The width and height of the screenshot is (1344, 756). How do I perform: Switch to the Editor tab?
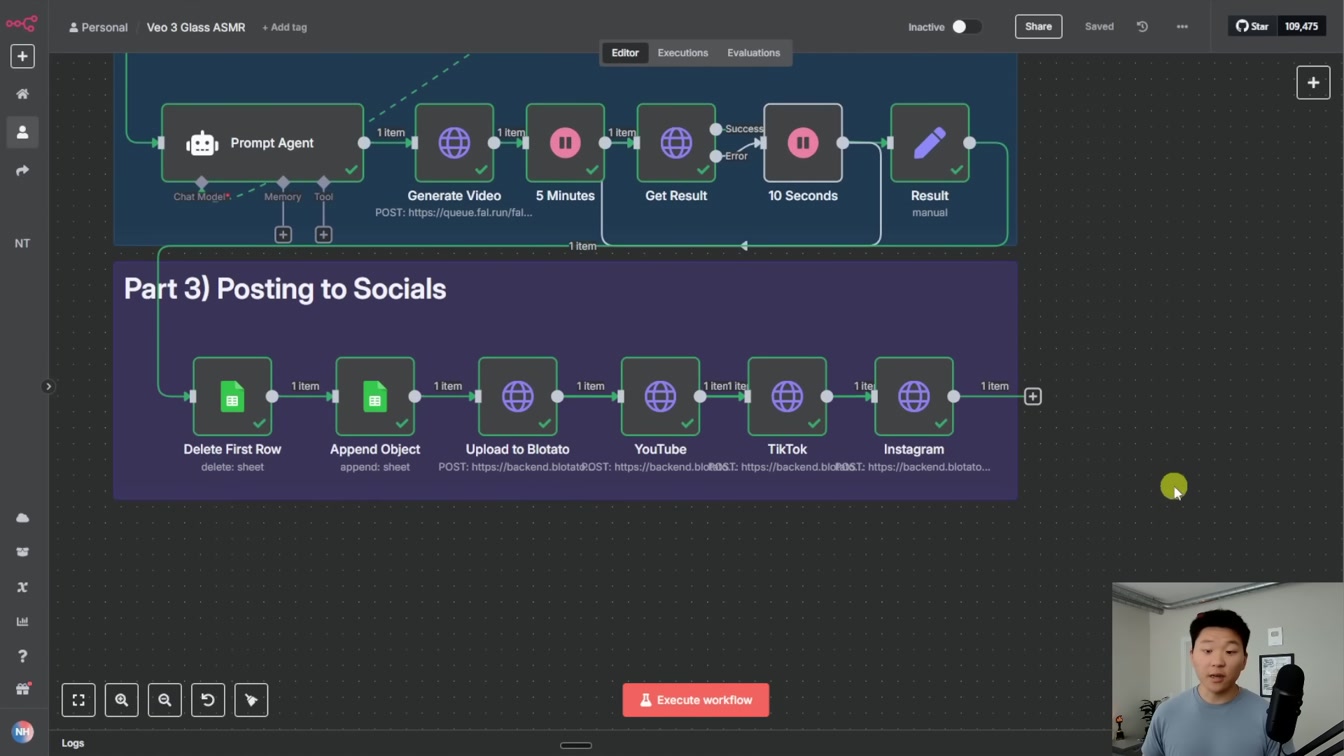(625, 53)
